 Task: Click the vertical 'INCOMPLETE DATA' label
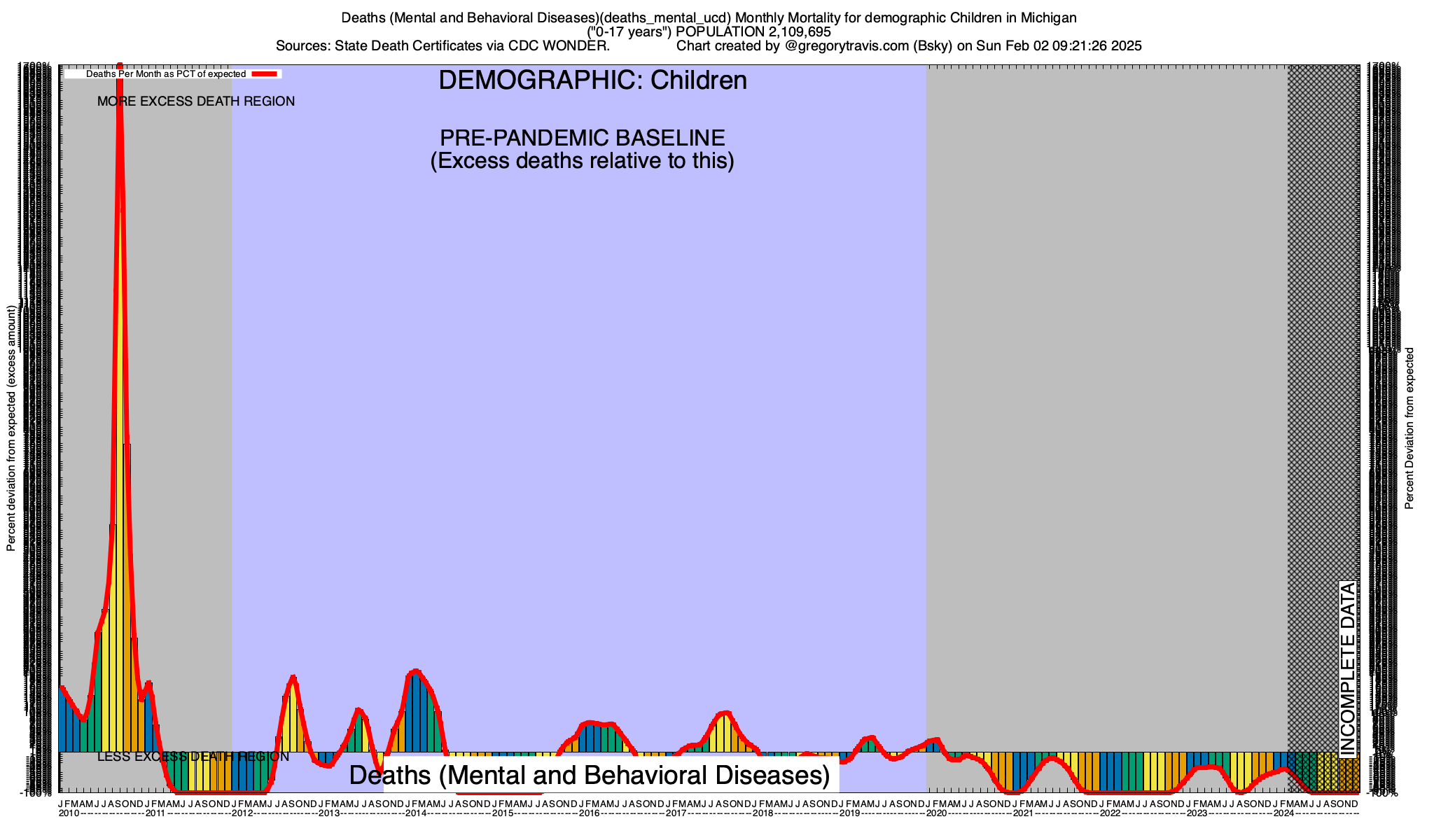pos(1347,668)
